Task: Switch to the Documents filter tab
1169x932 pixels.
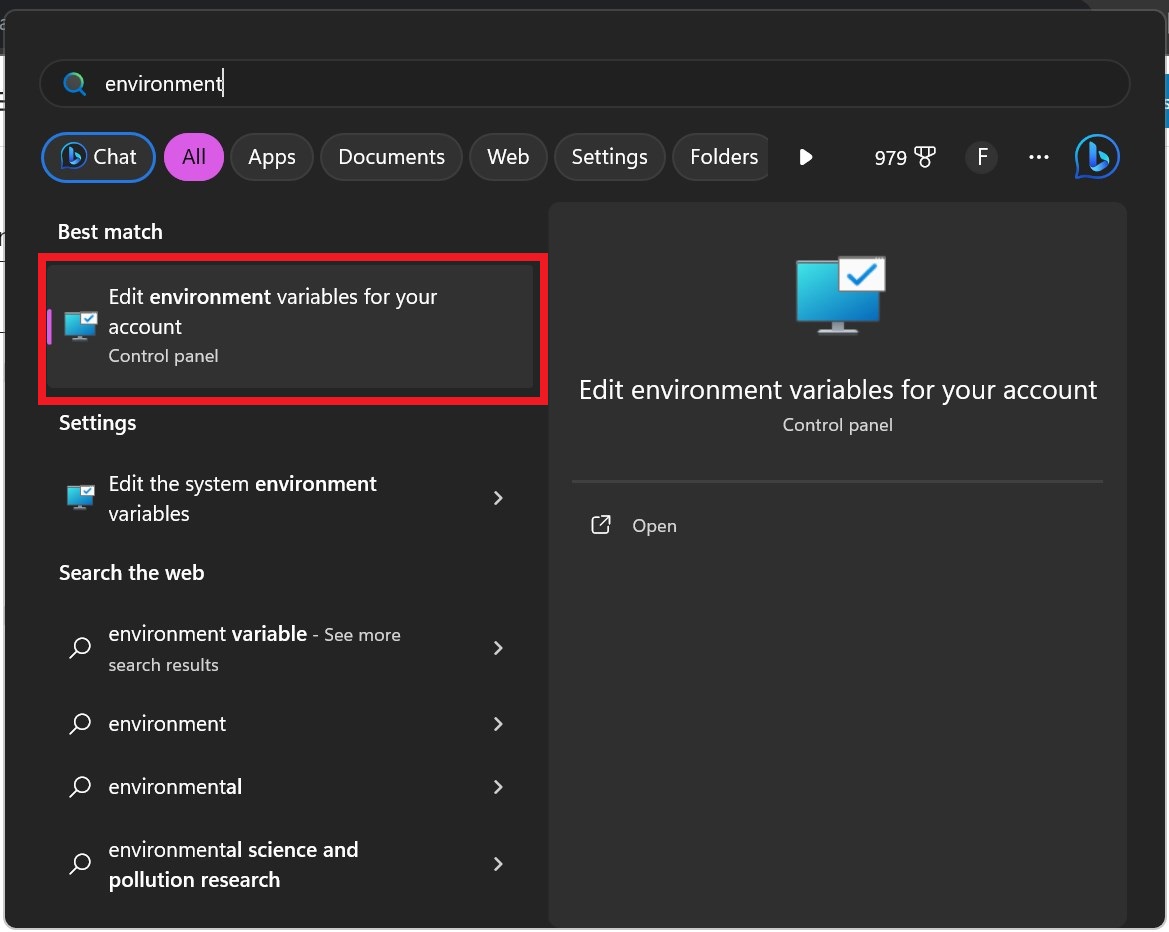Action: pyautogui.click(x=391, y=157)
